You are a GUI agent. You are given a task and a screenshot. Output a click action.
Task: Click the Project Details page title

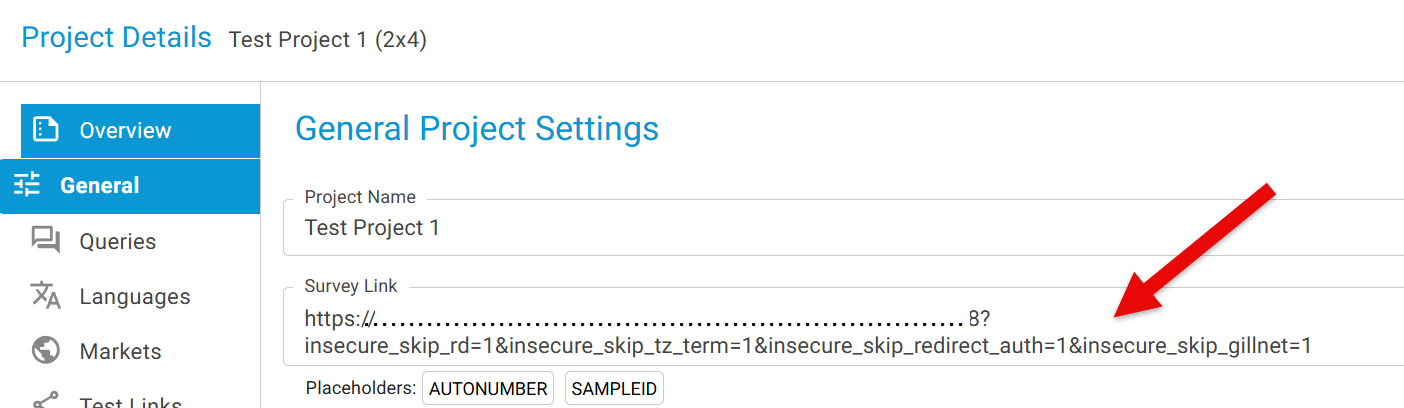click(x=116, y=38)
